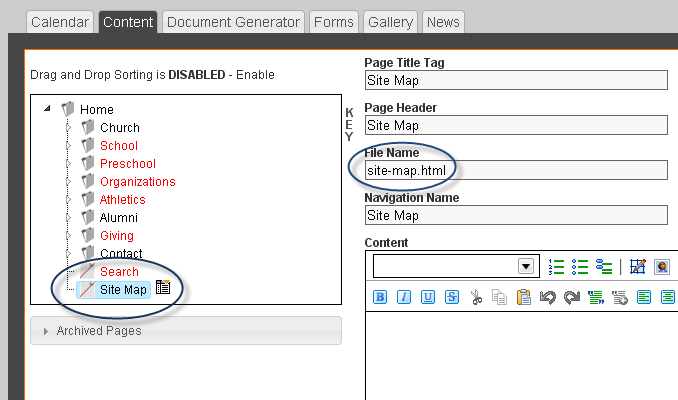Click the Page Header field

click(516, 125)
